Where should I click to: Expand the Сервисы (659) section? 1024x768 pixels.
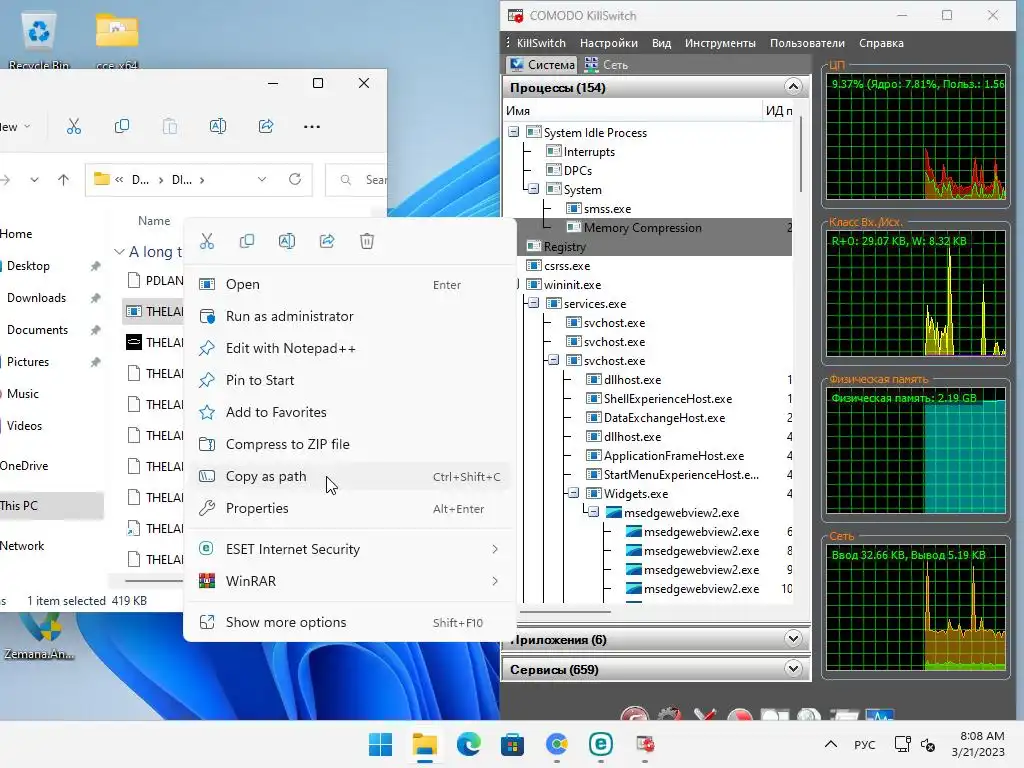pos(793,669)
